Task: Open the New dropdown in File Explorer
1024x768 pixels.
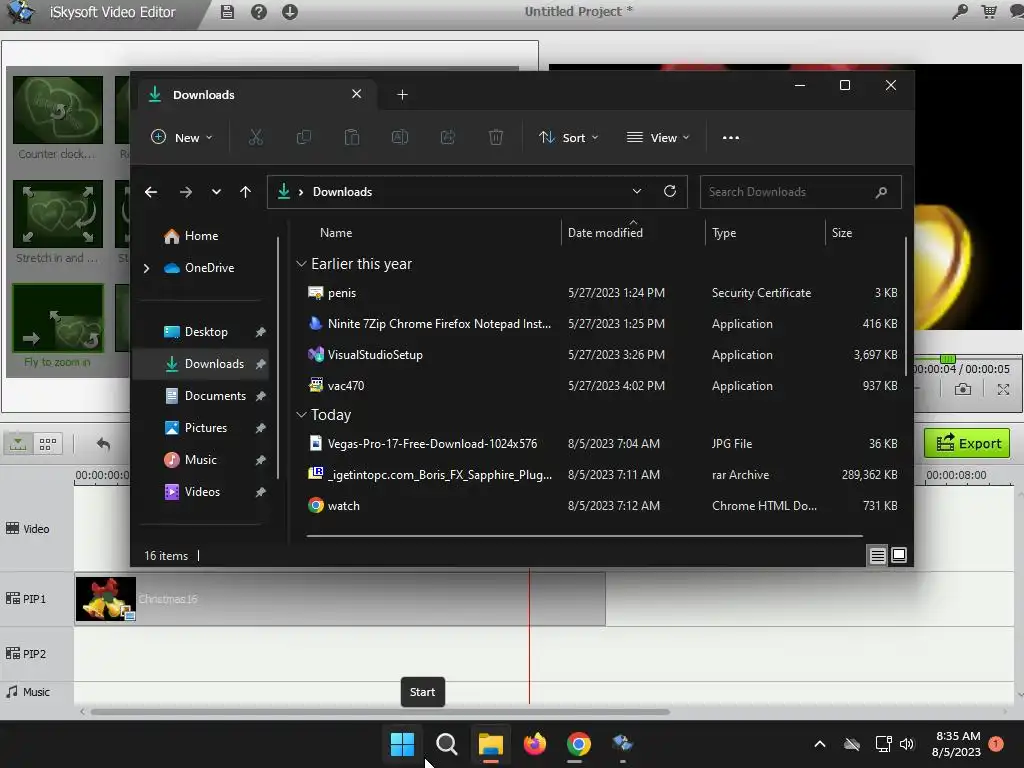Action: pyautogui.click(x=182, y=138)
